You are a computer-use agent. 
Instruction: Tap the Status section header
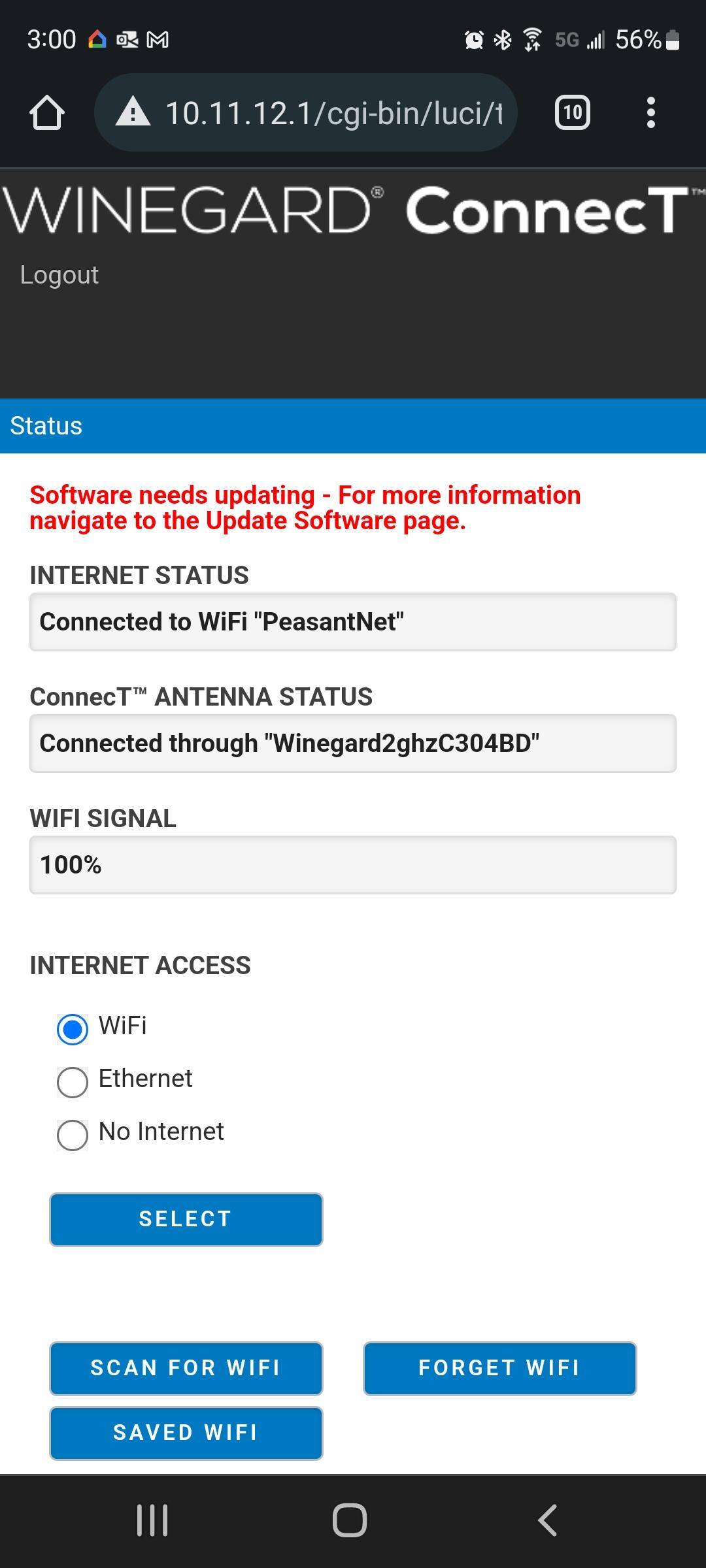[x=46, y=426]
